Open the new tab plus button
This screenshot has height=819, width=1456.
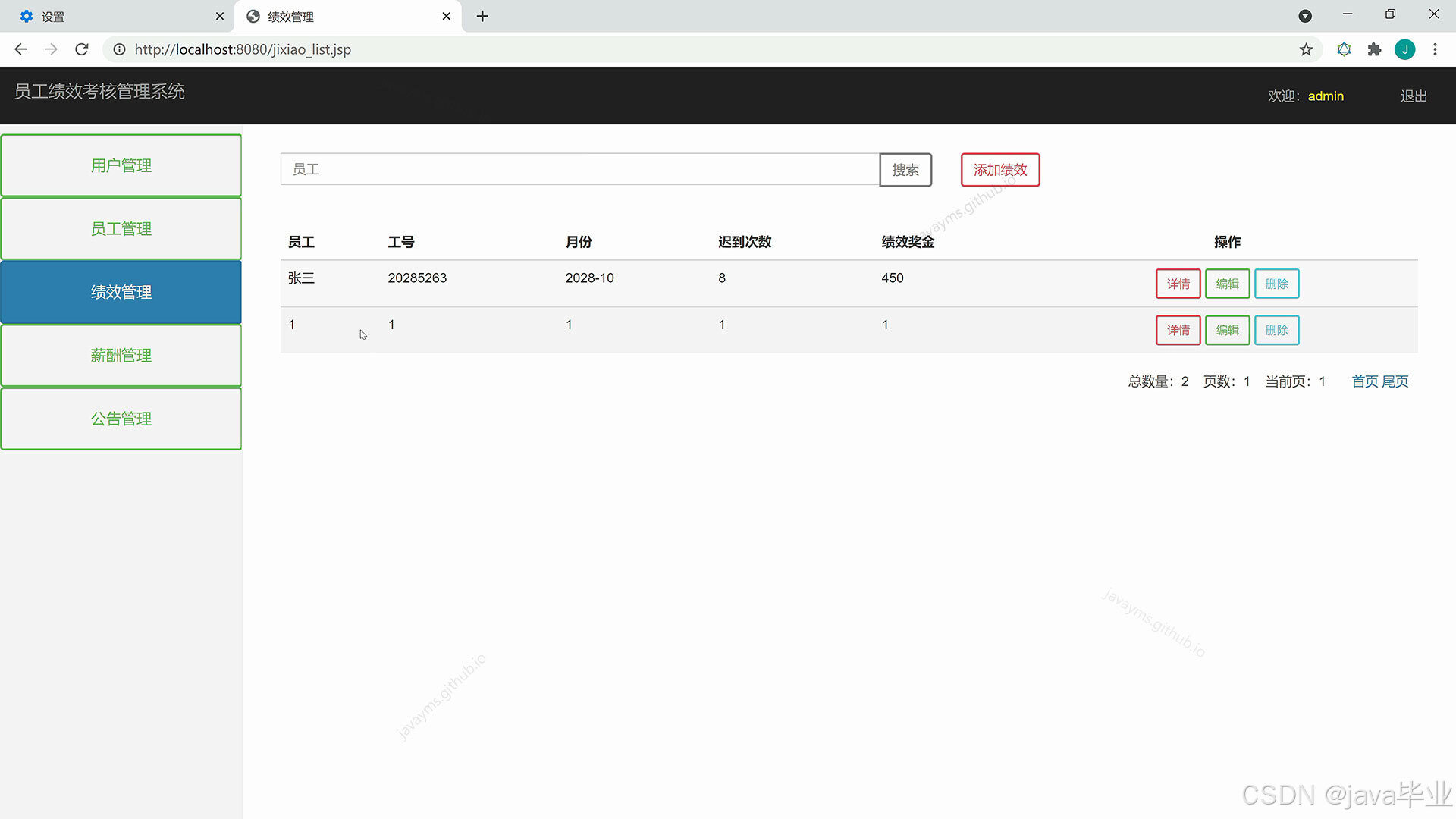[x=482, y=16]
